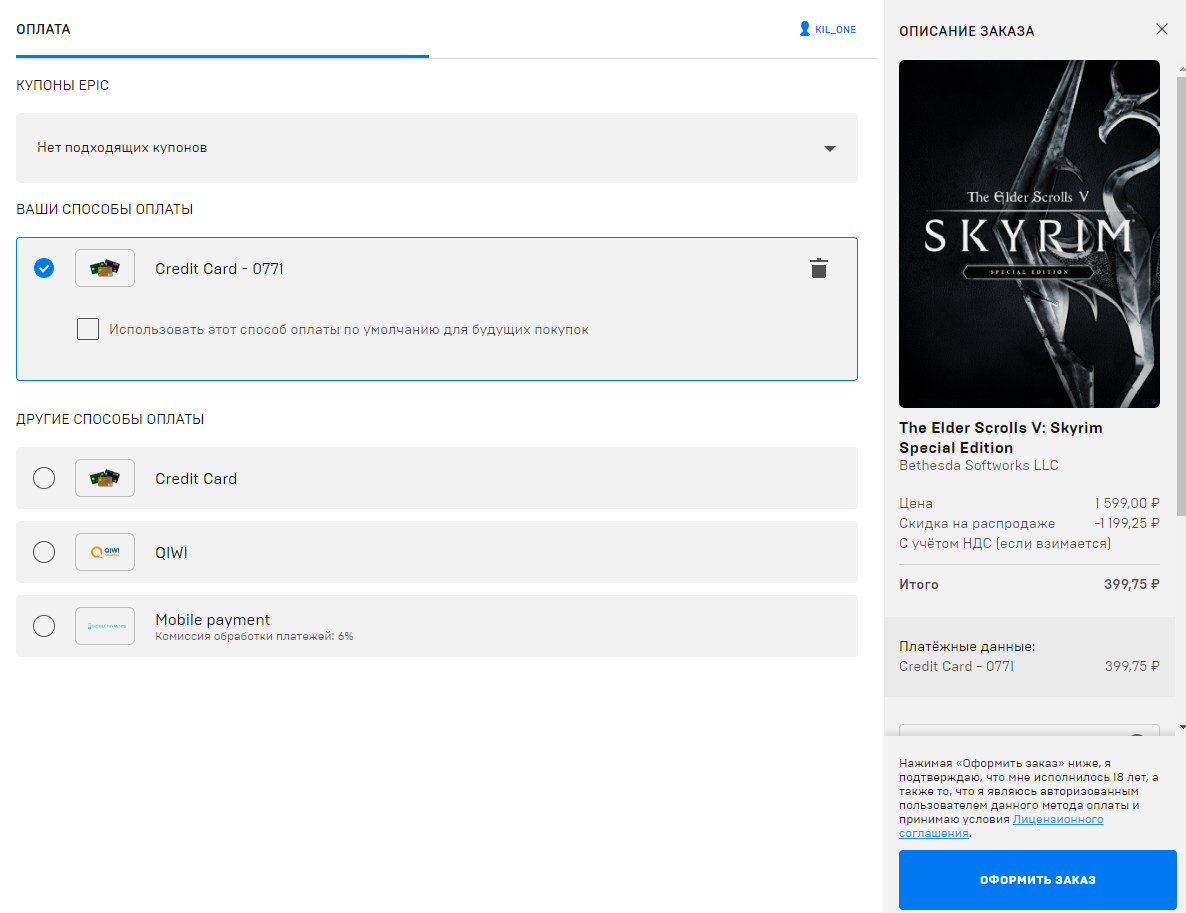
Task: Click the Mobile payment logo
Action: click(105, 626)
